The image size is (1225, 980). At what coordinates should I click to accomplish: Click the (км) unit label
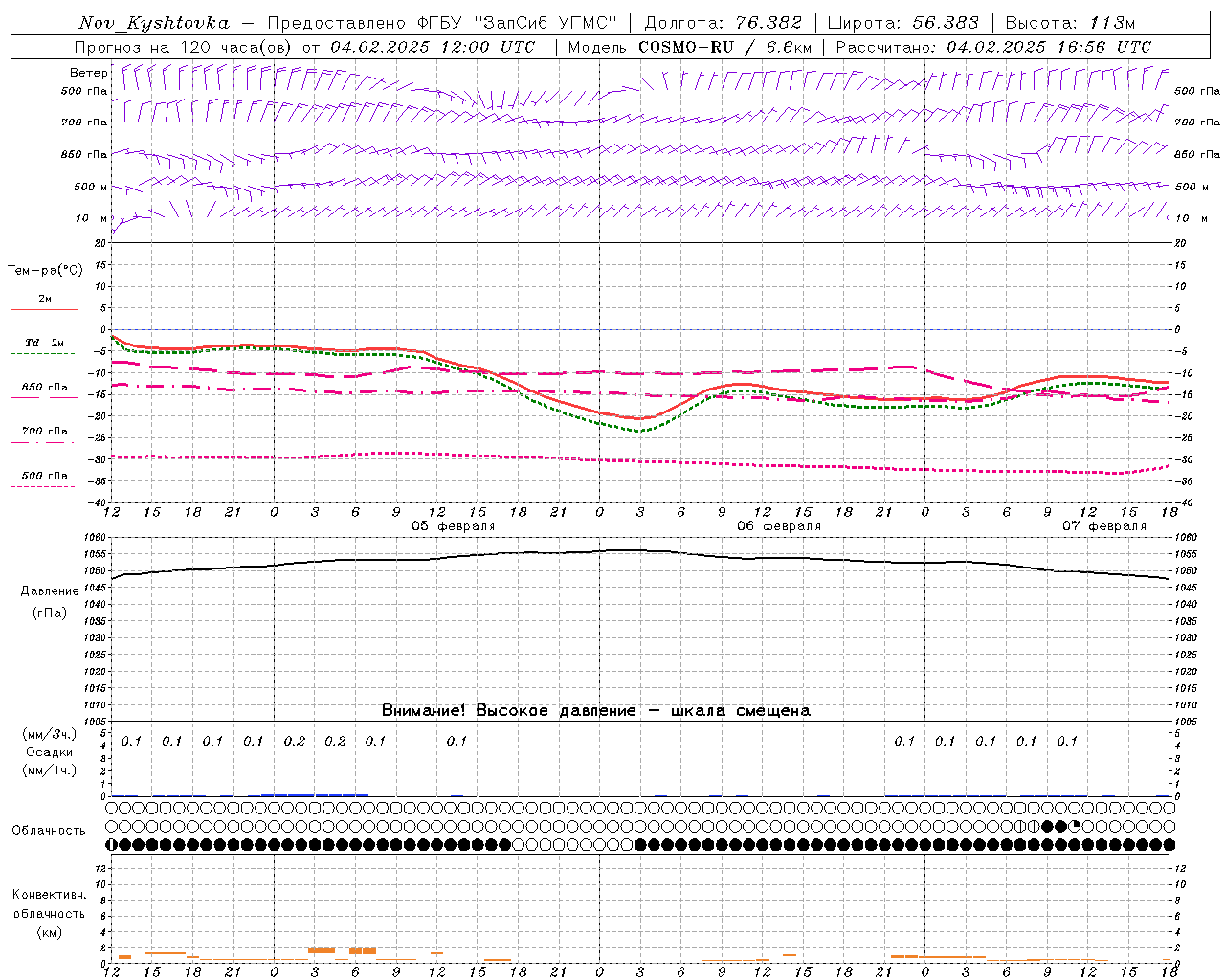pyautogui.click(x=50, y=932)
